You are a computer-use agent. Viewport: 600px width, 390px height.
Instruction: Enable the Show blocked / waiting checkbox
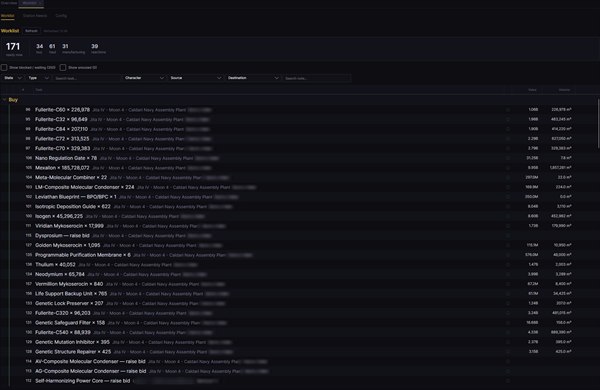[4, 67]
